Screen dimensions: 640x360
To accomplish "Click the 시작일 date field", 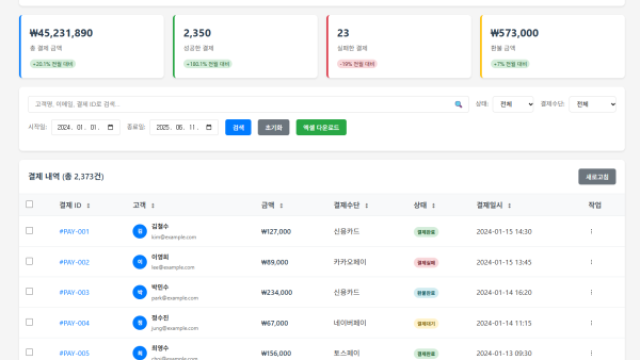I will [x=86, y=127].
